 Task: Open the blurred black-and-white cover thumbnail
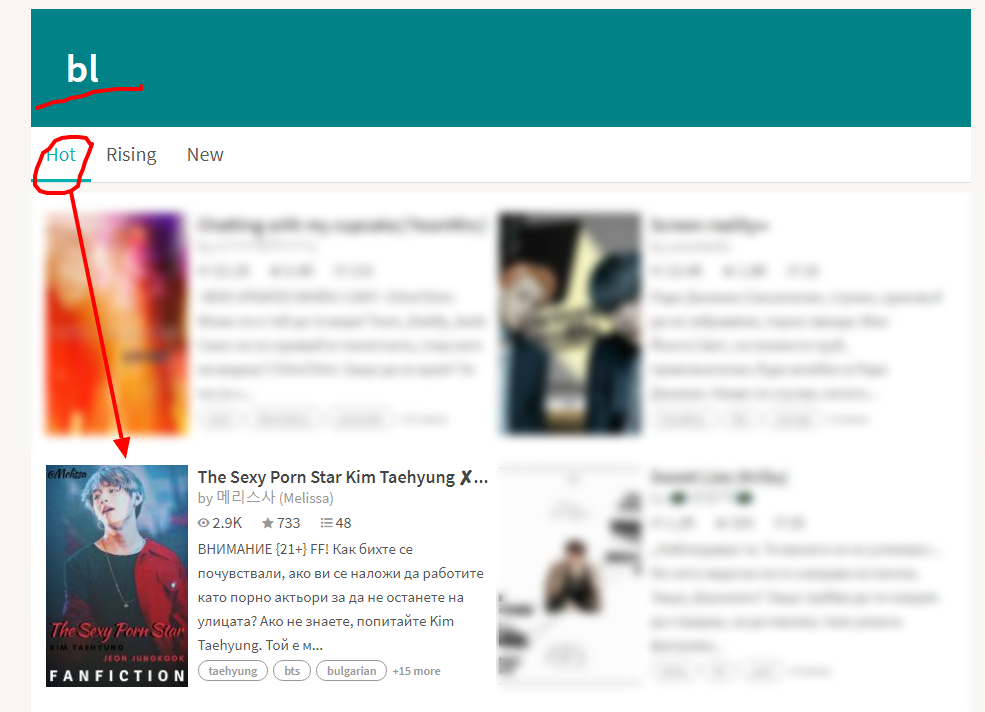570,576
